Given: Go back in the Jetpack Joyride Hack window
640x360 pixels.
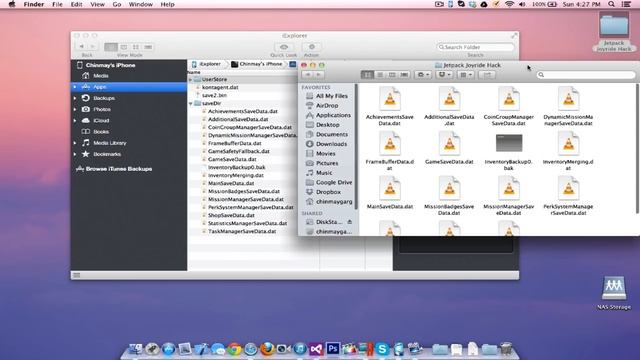Looking at the screenshot, I should [308, 75].
